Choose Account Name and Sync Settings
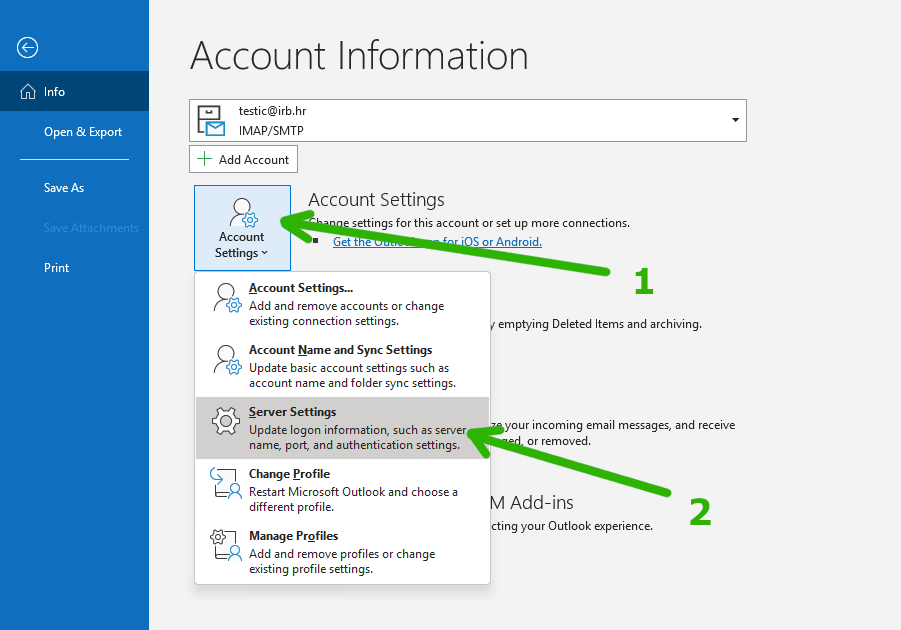 (x=342, y=366)
